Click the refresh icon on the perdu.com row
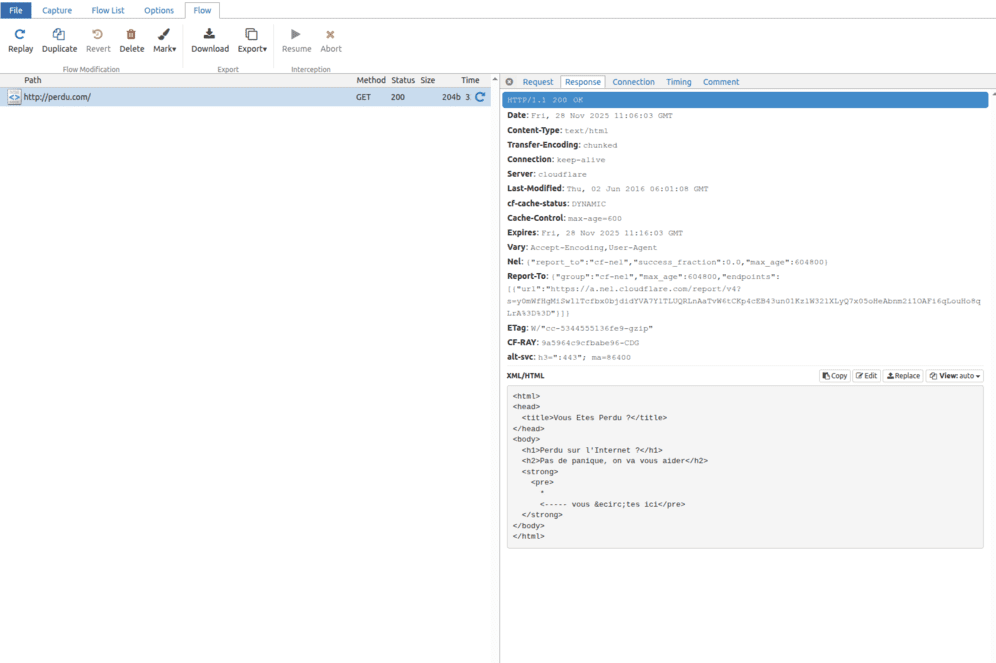 pyautogui.click(x=479, y=97)
